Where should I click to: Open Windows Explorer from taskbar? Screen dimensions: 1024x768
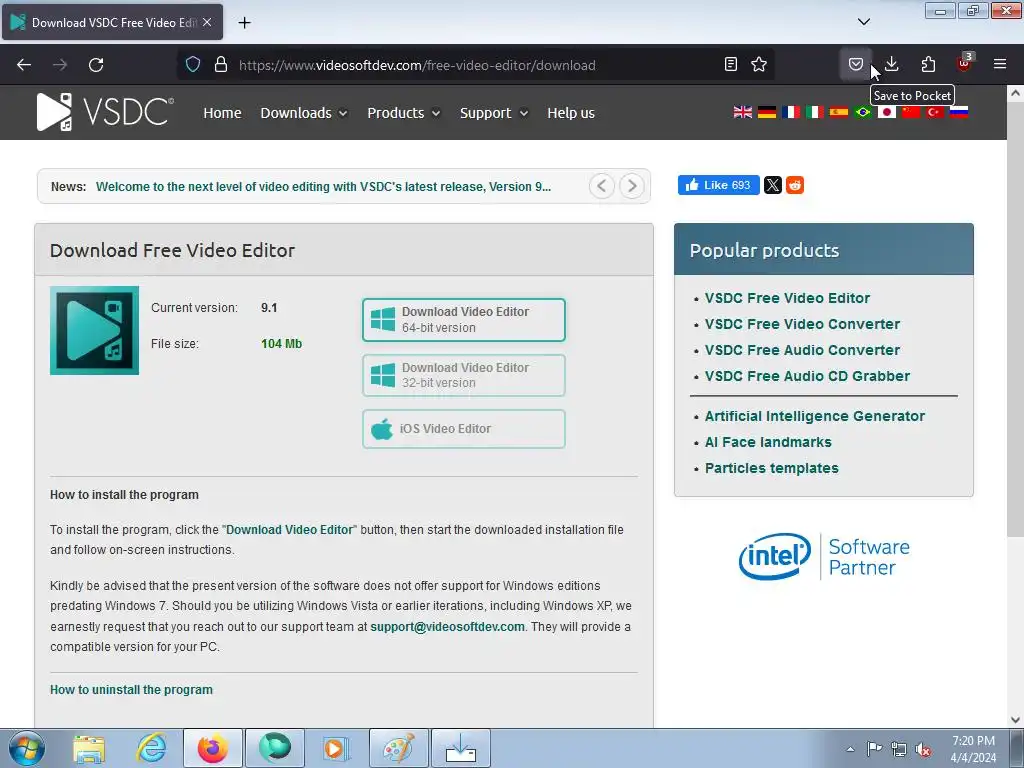tap(89, 748)
